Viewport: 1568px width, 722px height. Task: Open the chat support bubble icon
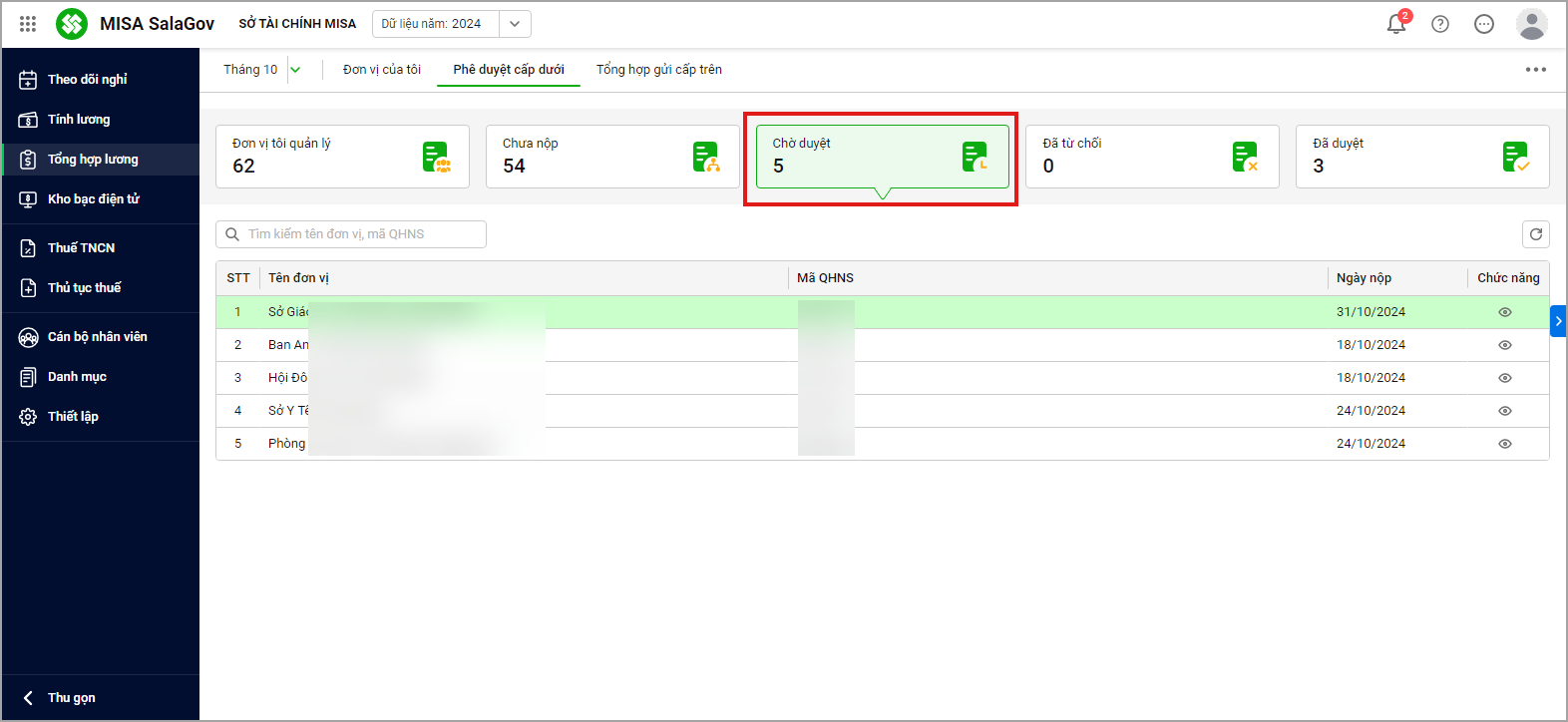click(1484, 24)
